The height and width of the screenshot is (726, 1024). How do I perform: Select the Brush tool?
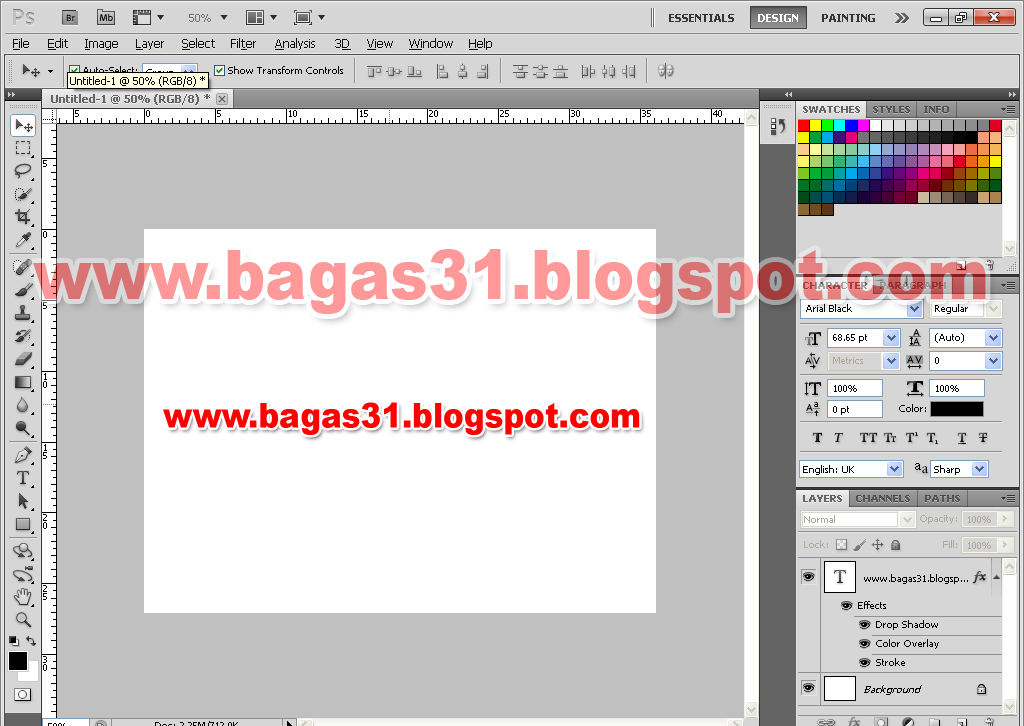click(24, 289)
